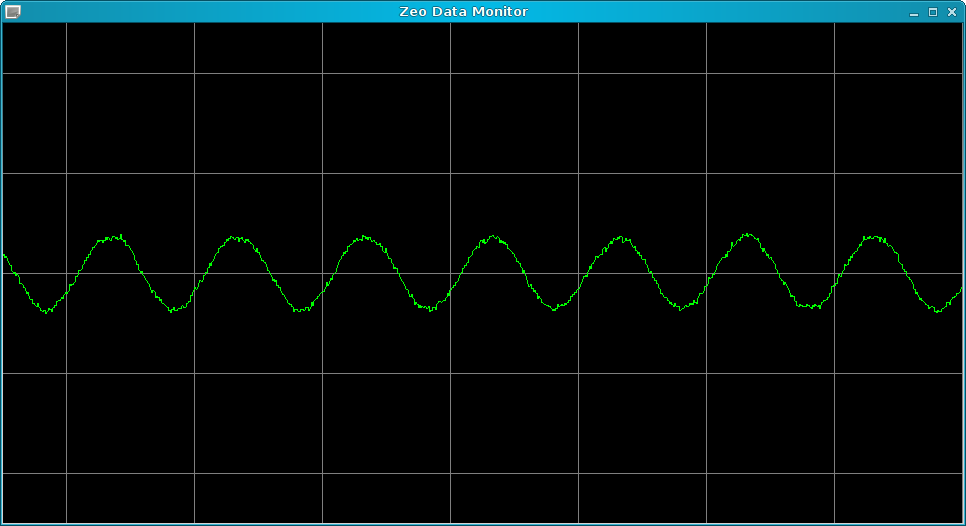
Task: Maximize the Zeo Data Monitor window
Action: [932, 12]
